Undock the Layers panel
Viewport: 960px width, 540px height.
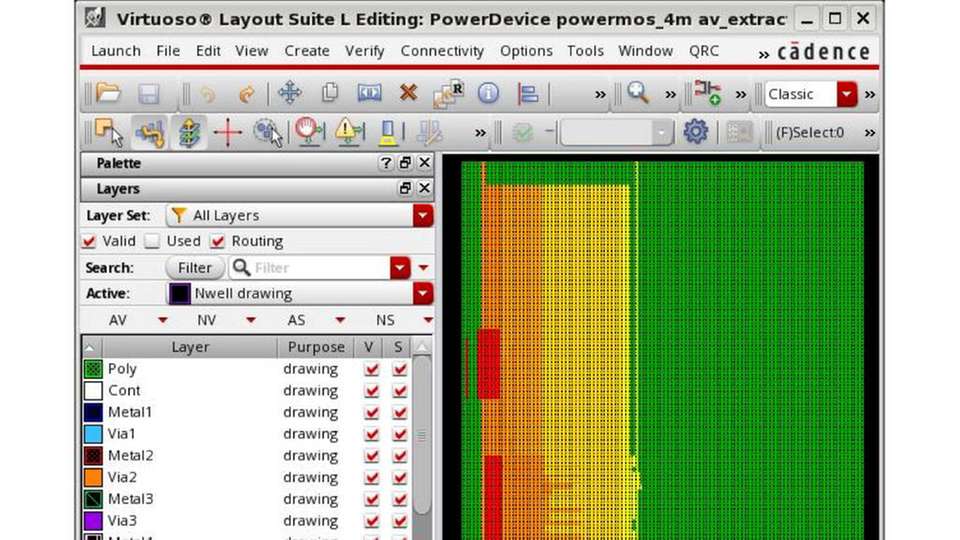point(405,189)
